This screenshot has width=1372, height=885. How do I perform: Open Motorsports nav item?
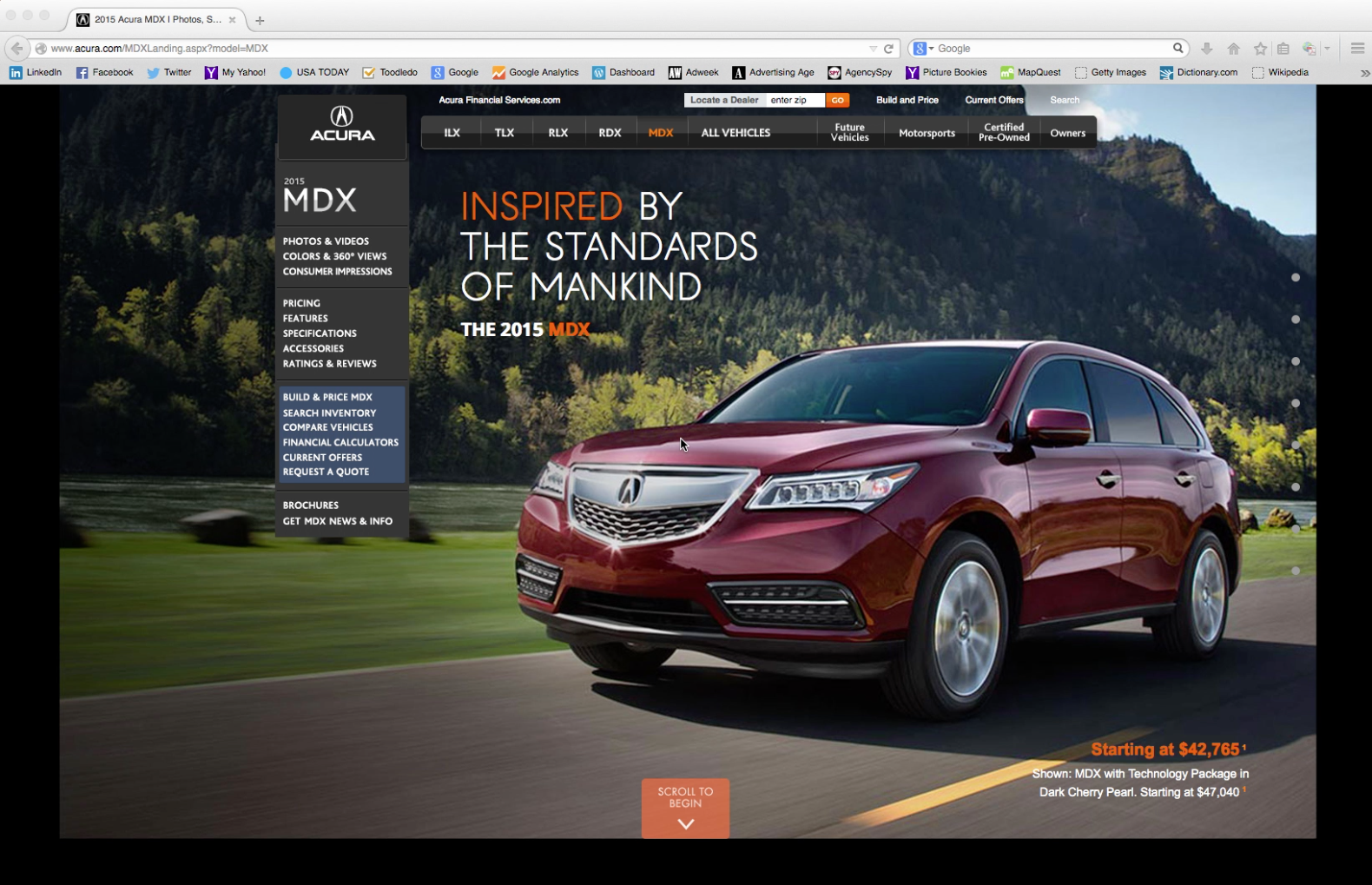[927, 133]
